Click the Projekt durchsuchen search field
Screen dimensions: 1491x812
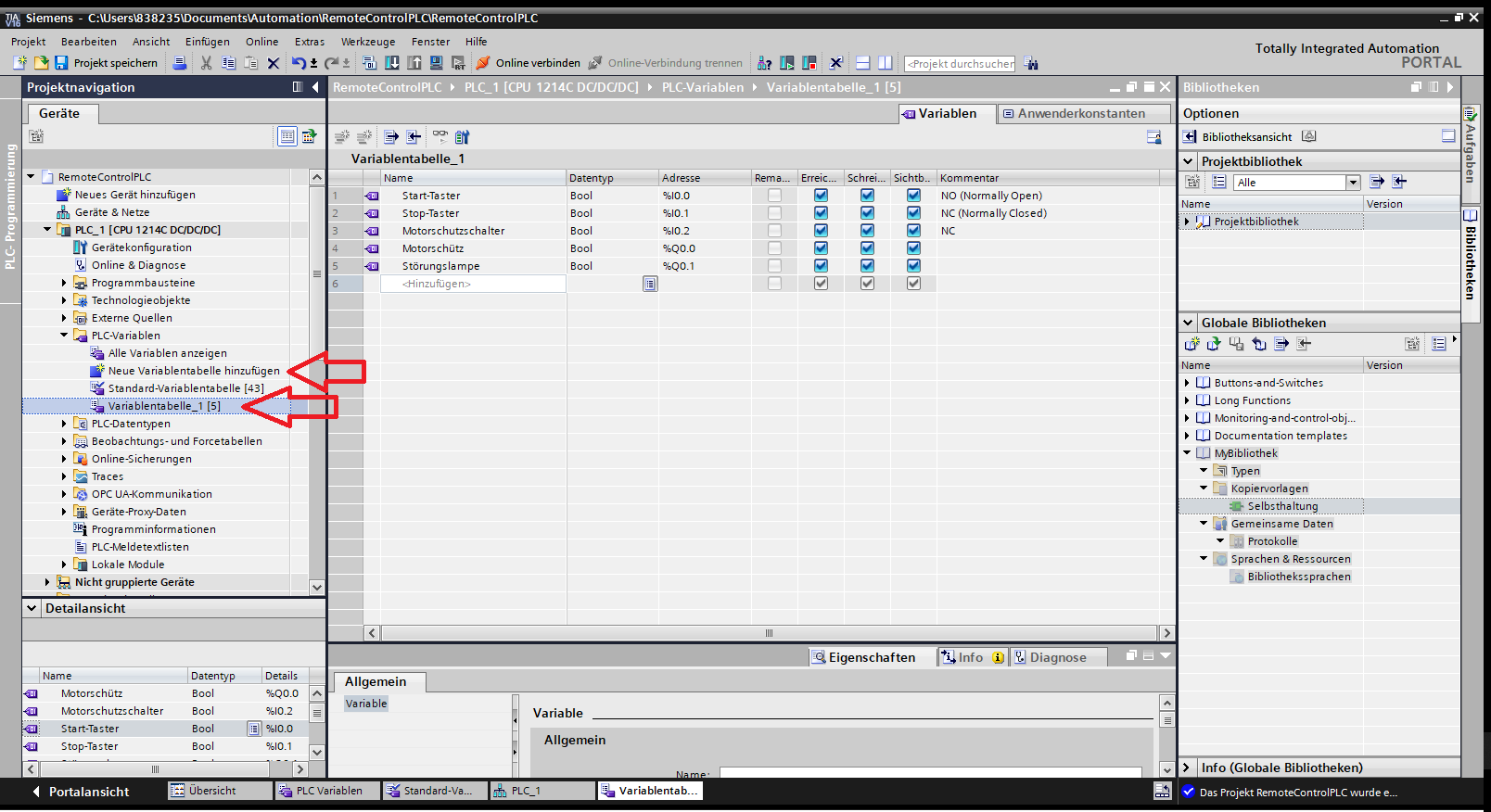point(960,64)
